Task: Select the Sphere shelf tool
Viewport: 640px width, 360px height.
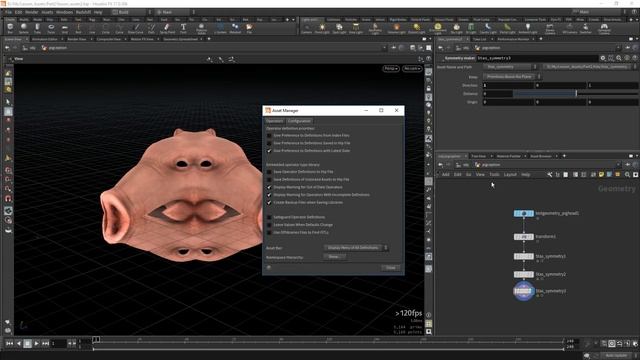Action: (x=24, y=28)
